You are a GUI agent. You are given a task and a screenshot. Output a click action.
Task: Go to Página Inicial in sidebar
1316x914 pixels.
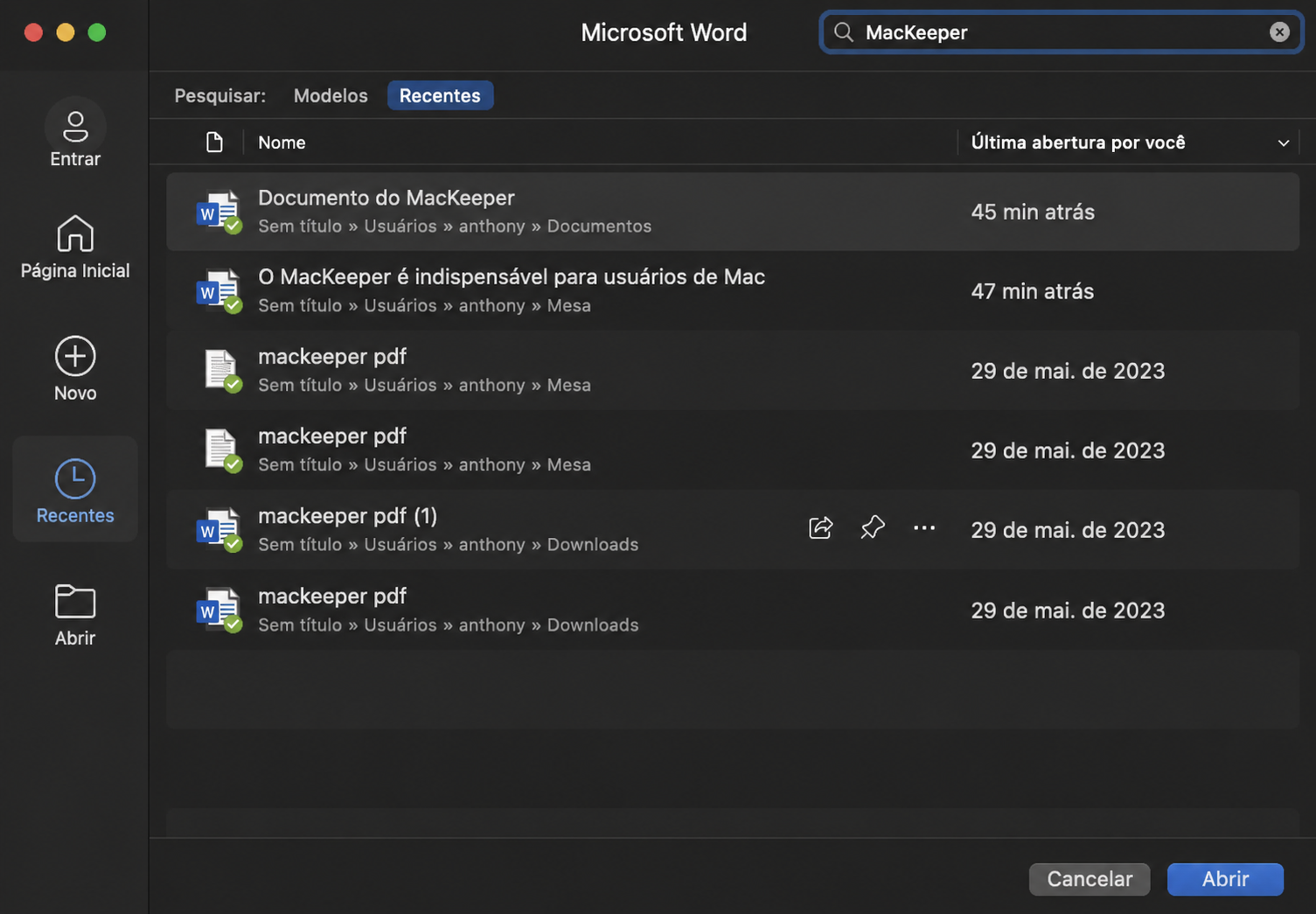click(75, 248)
